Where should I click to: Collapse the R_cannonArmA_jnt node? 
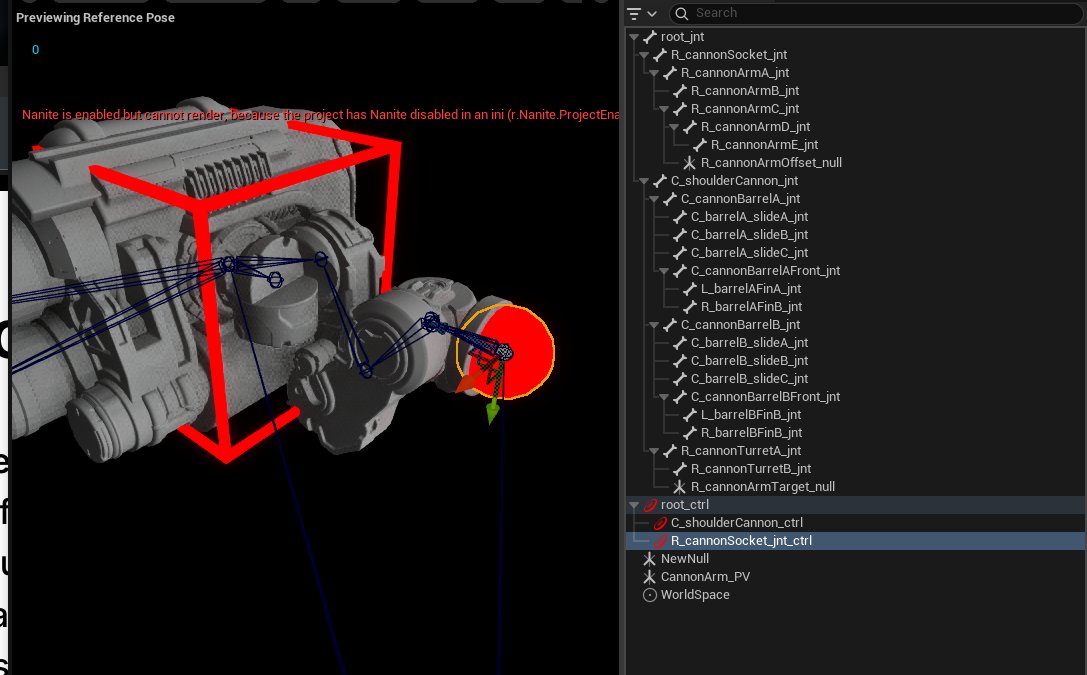pyautogui.click(x=654, y=73)
